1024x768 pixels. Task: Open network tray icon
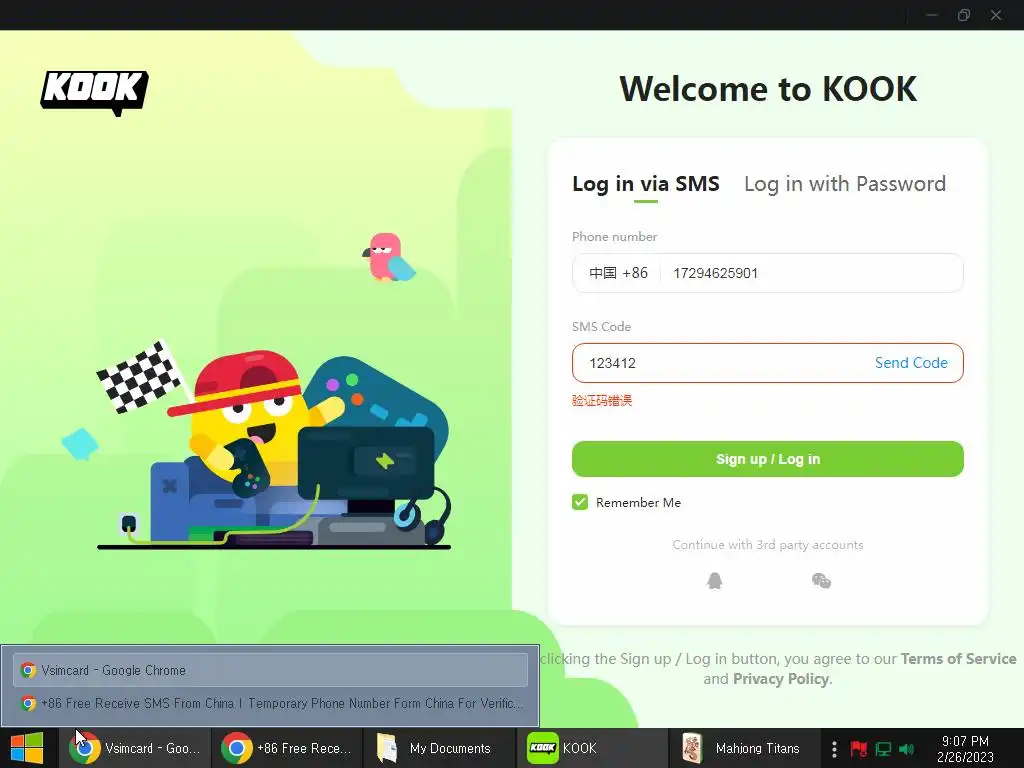[883, 748]
